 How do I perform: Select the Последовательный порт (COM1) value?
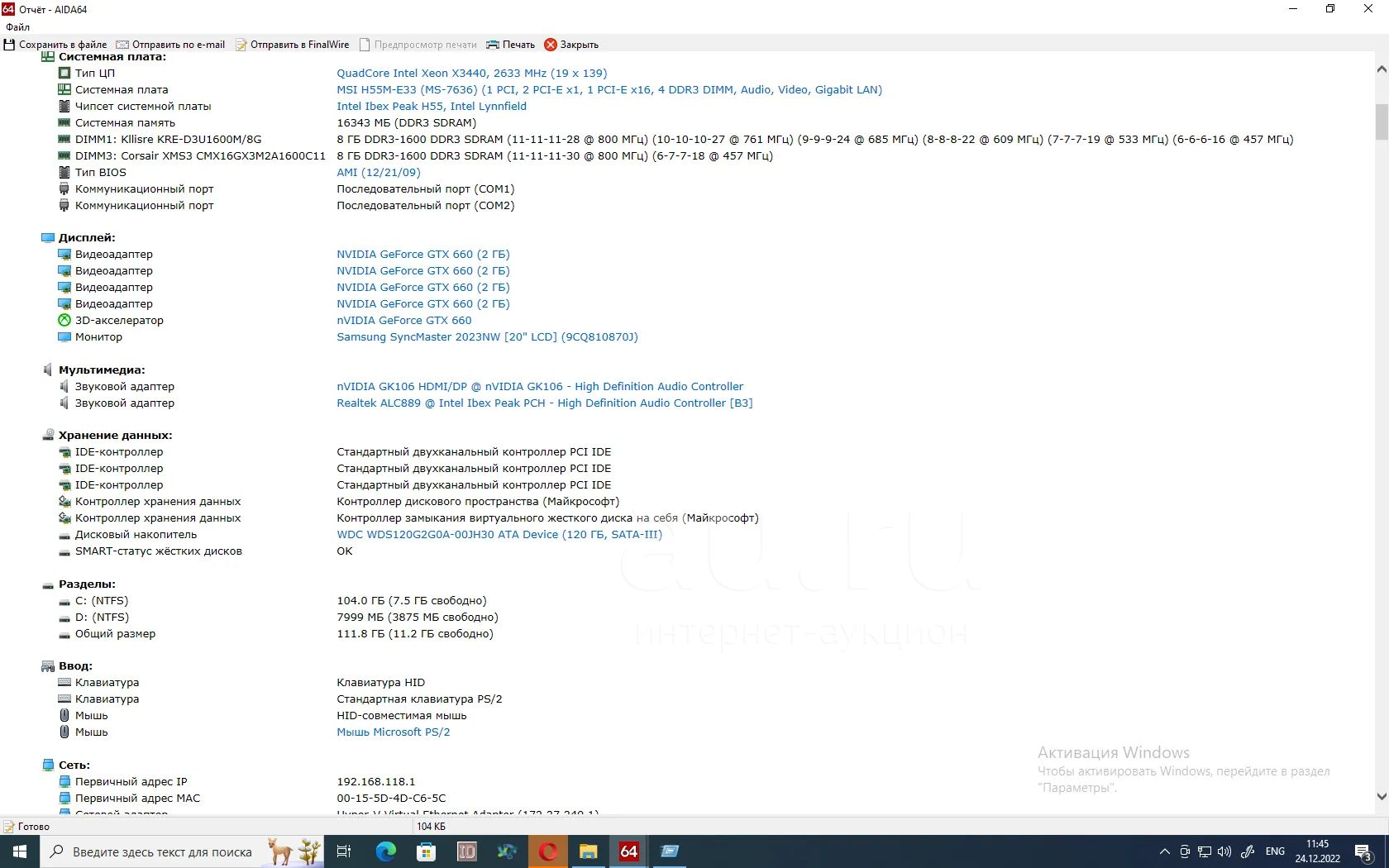(x=426, y=188)
